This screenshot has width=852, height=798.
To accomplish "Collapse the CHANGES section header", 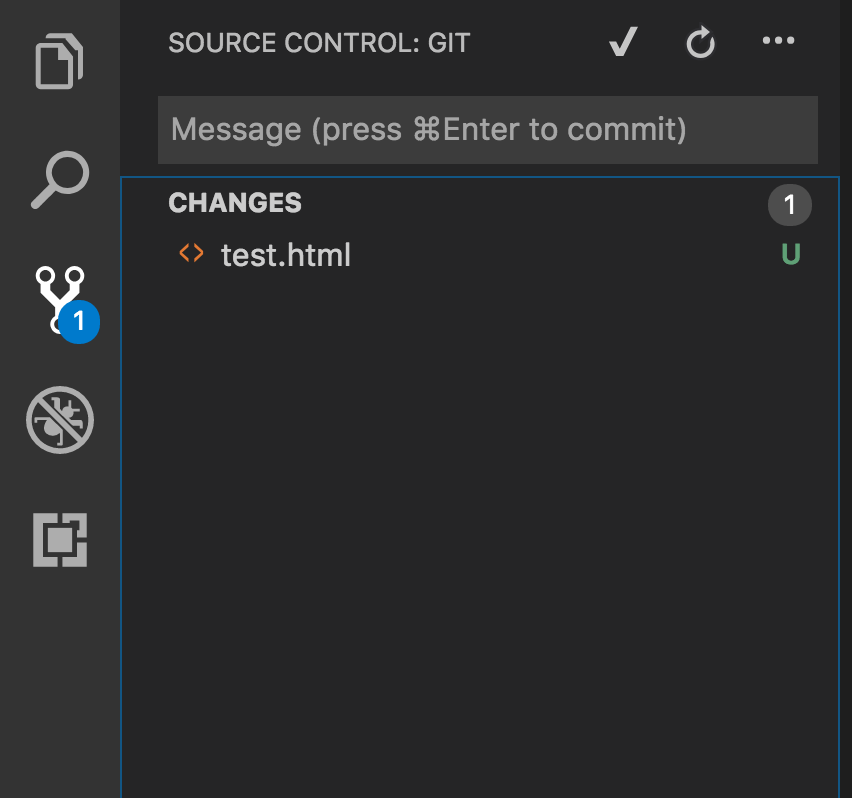I will [x=235, y=203].
